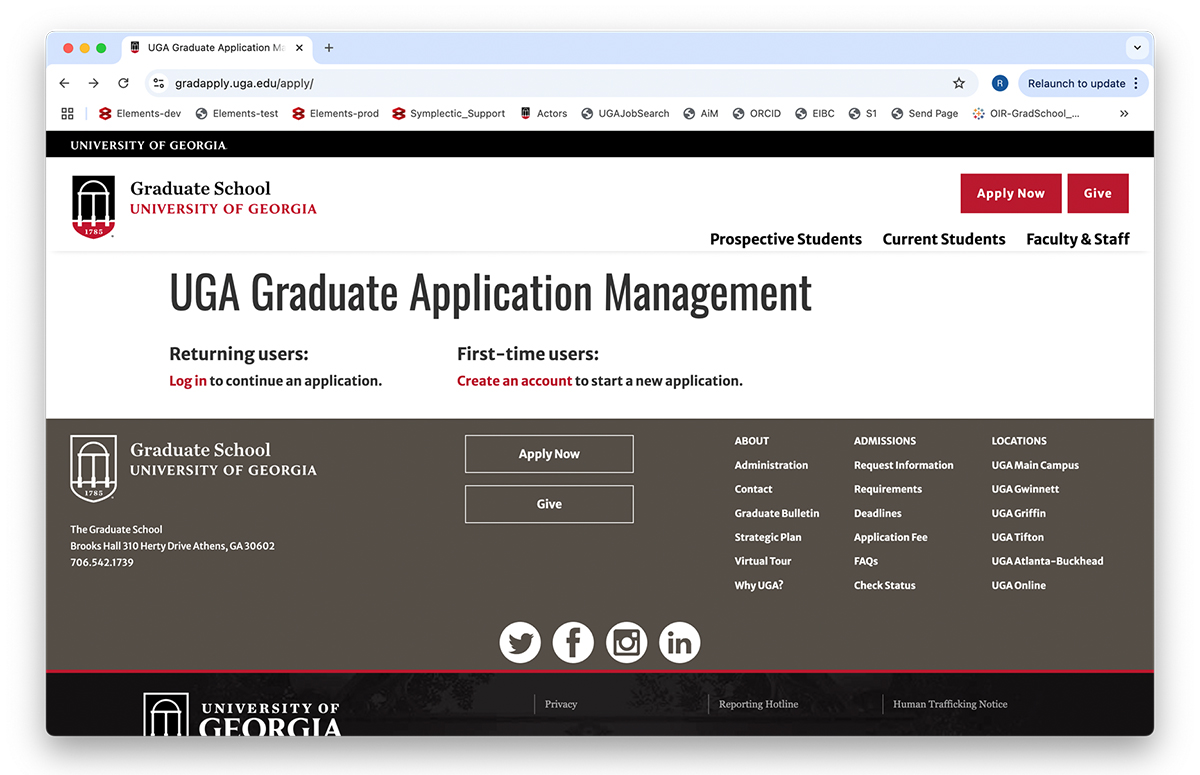This screenshot has height=775, width=1200.
Task: Click Relaunch to update button
Action: [1084, 83]
